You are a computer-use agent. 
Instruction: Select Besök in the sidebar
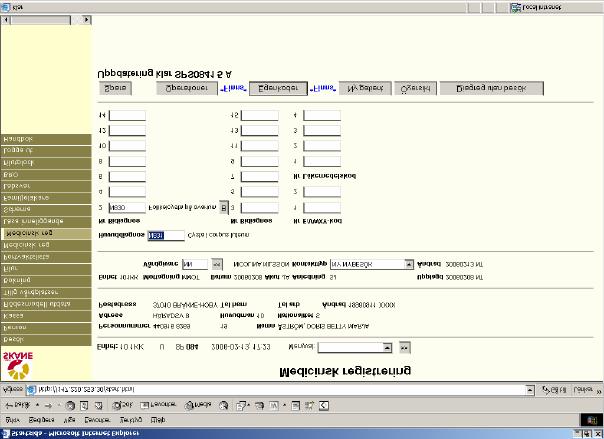pos(46,340)
